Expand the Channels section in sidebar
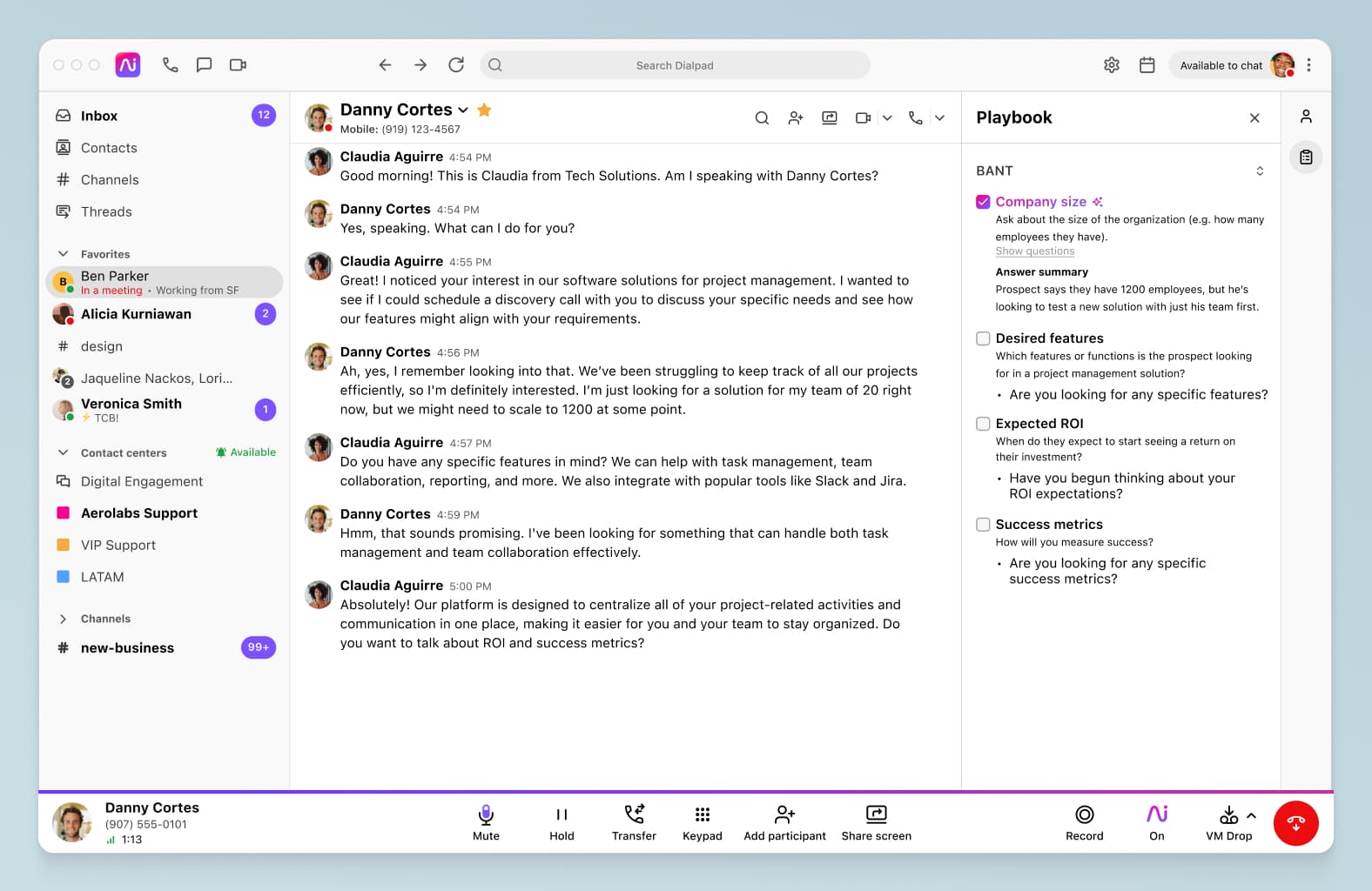This screenshot has height=891, width=1372. tap(63, 619)
